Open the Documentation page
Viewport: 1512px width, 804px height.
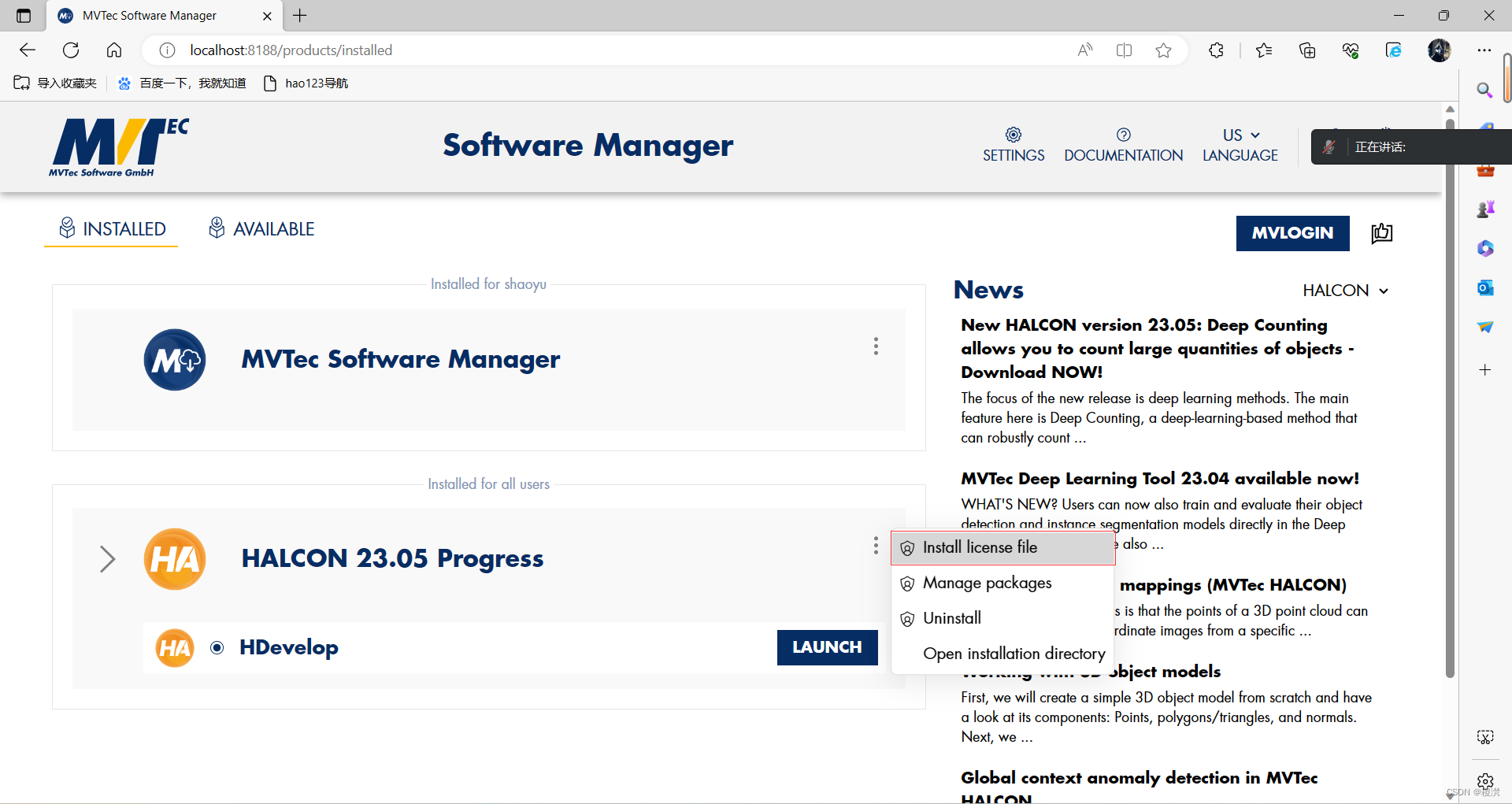(1123, 145)
